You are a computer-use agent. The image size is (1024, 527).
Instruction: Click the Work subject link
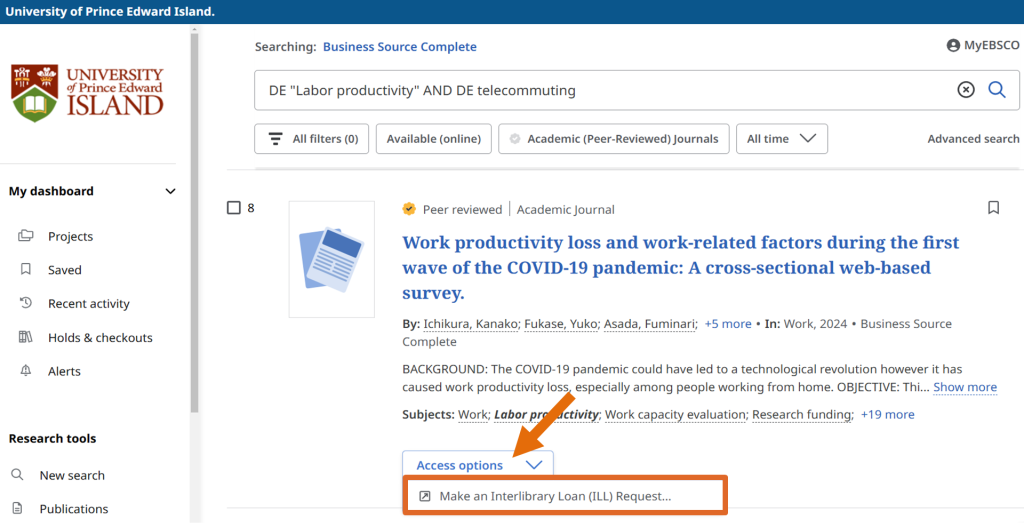pos(472,415)
